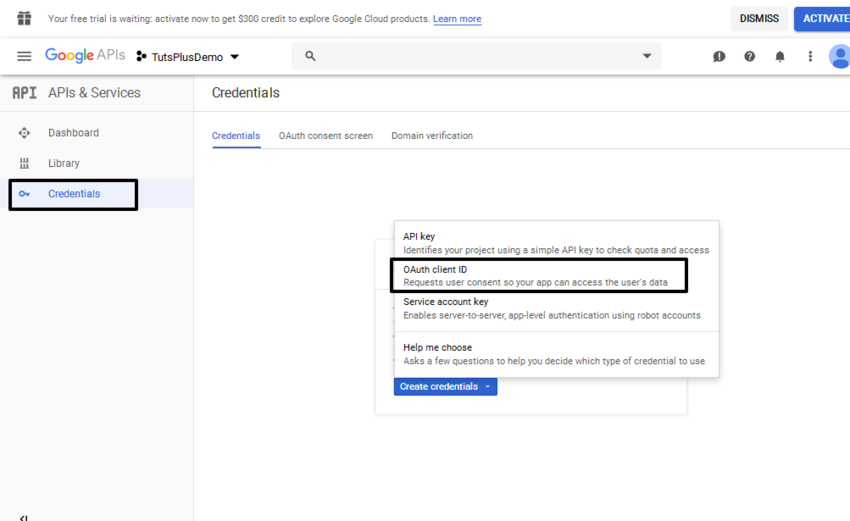Screen dimensions: 850x521
Task: Open the notifications bell
Action: pos(780,57)
